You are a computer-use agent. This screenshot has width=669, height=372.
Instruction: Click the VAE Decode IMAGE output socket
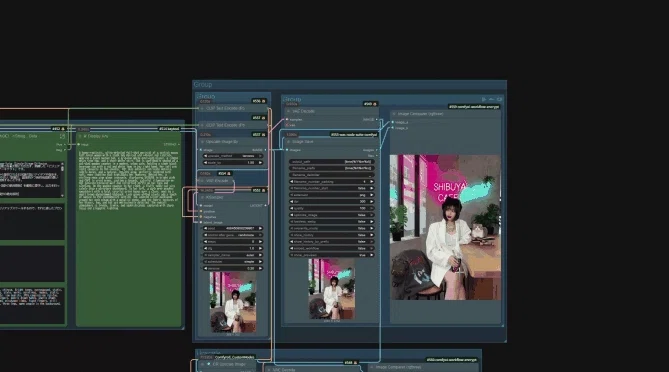[x=376, y=120]
